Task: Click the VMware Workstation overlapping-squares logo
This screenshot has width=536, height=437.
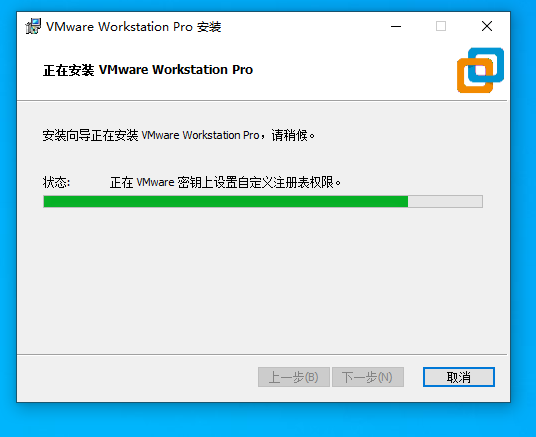Action: click(x=480, y=70)
